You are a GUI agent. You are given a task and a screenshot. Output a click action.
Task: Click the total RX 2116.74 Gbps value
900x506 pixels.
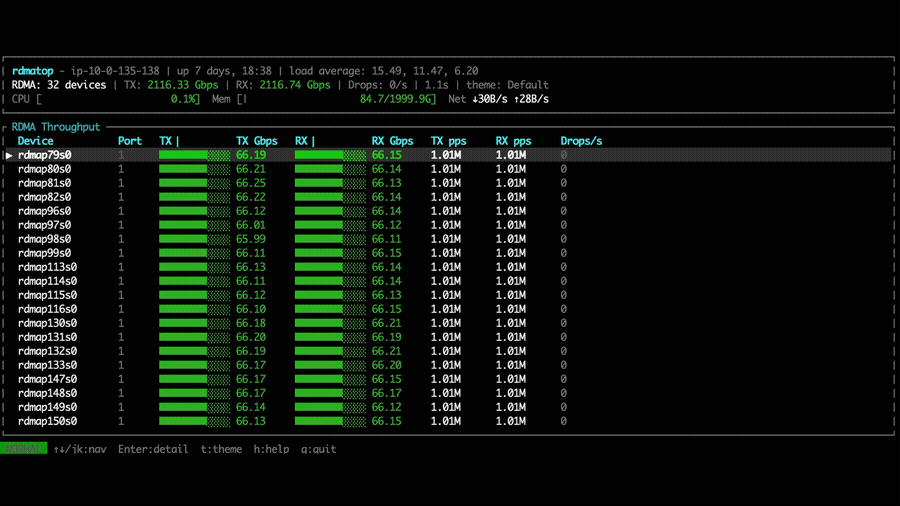click(295, 85)
